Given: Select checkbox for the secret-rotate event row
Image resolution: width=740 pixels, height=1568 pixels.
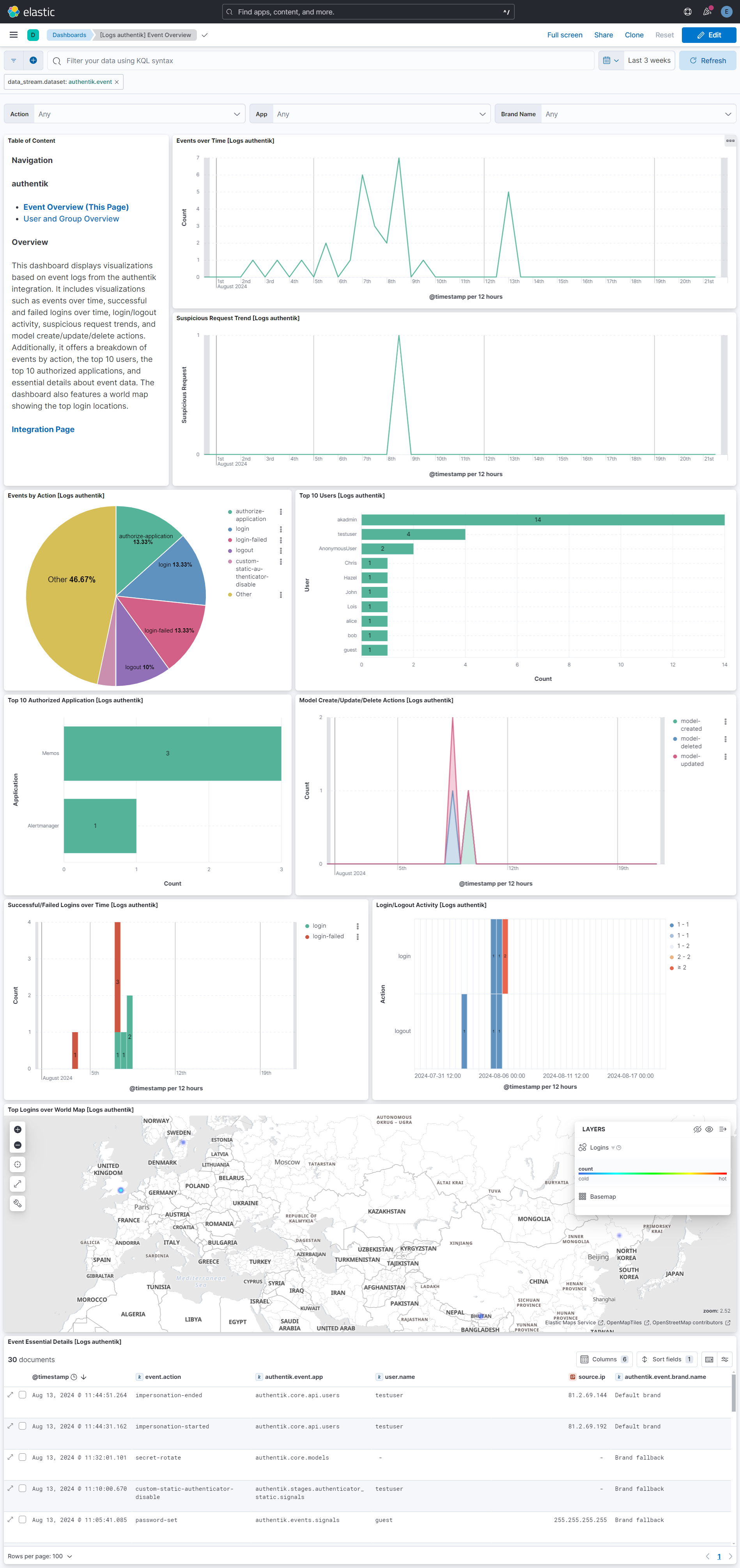Looking at the screenshot, I should pos(23,1457).
